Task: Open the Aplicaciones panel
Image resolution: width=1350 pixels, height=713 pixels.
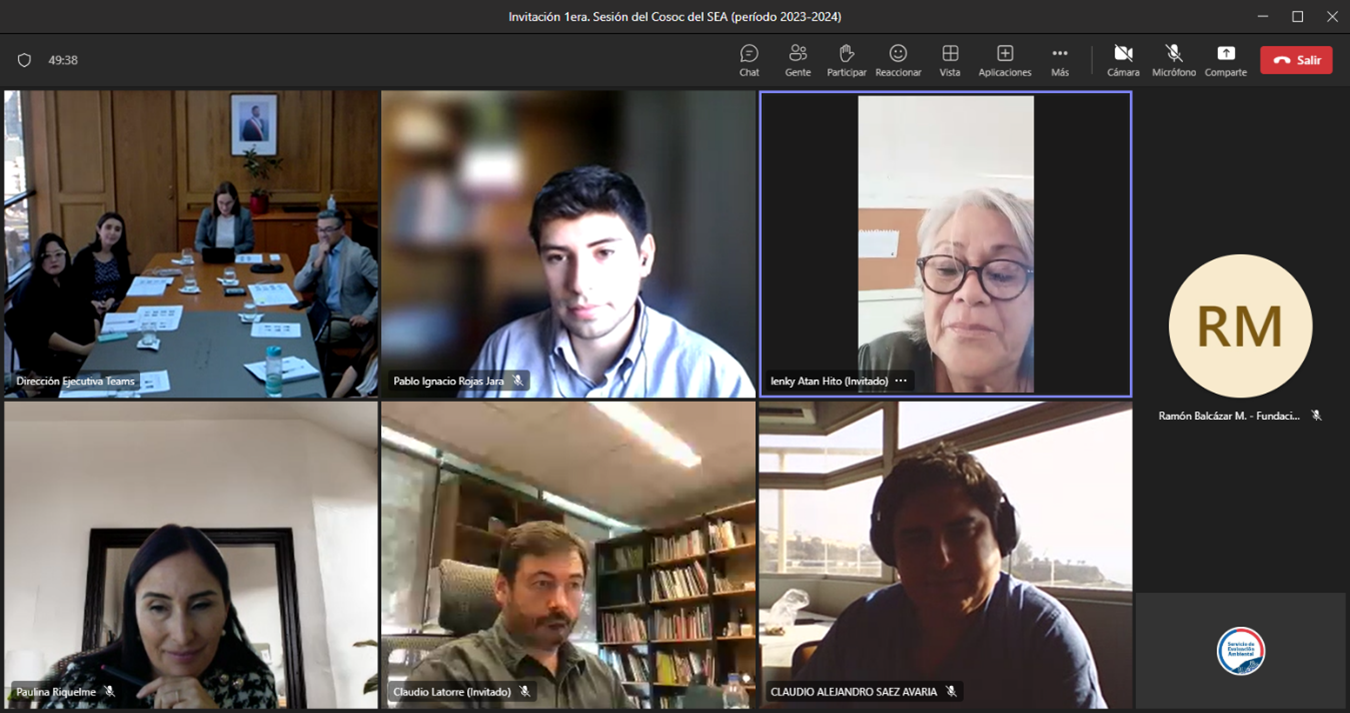Action: point(1004,60)
